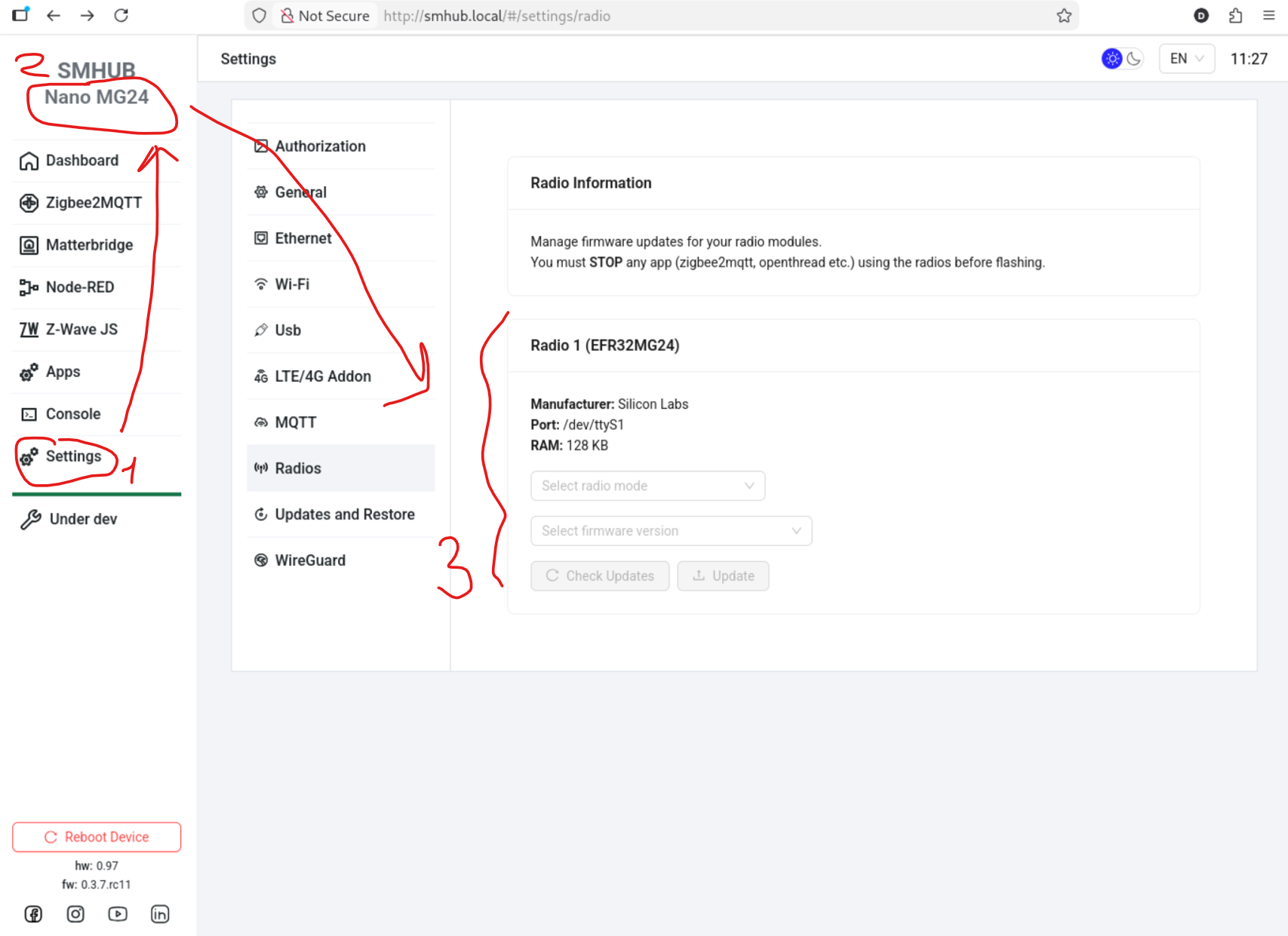Open the Console sidebar item
This screenshot has width=1288, height=936.
(73, 414)
